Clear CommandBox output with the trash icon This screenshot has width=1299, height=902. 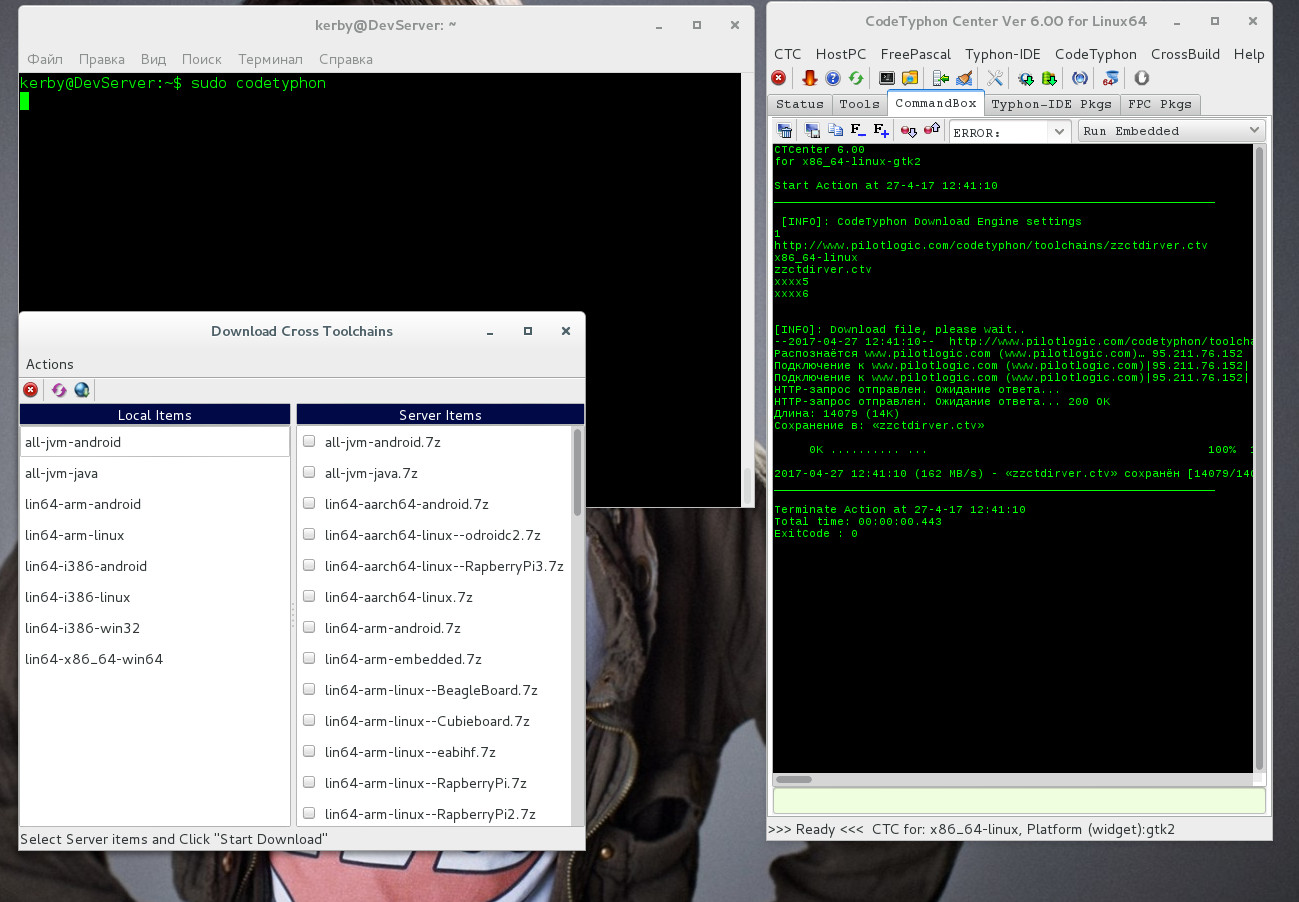coord(785,130)
